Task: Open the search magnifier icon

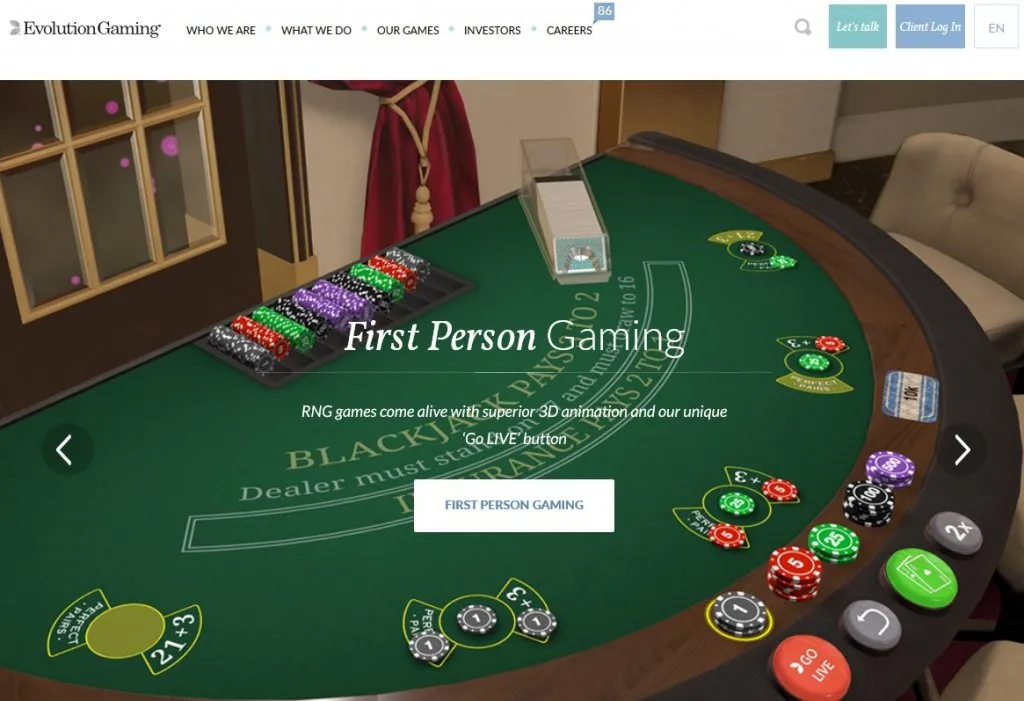Action: tap(803, 27)
